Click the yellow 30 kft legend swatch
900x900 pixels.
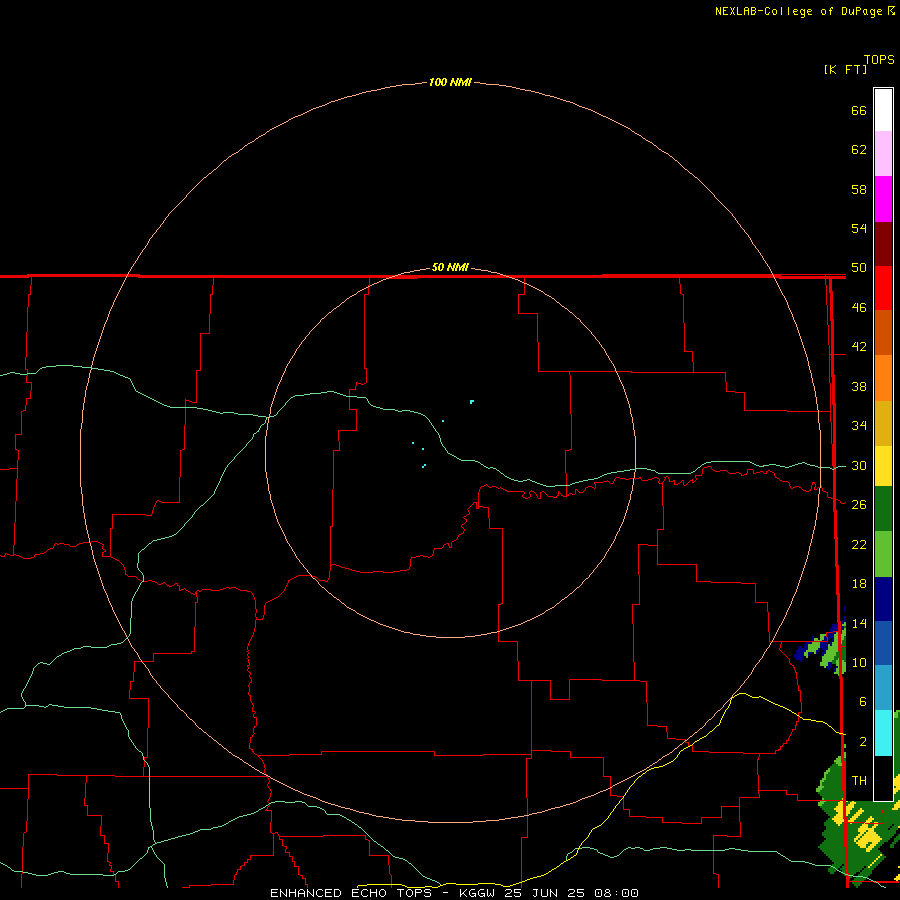coord(883,466)
